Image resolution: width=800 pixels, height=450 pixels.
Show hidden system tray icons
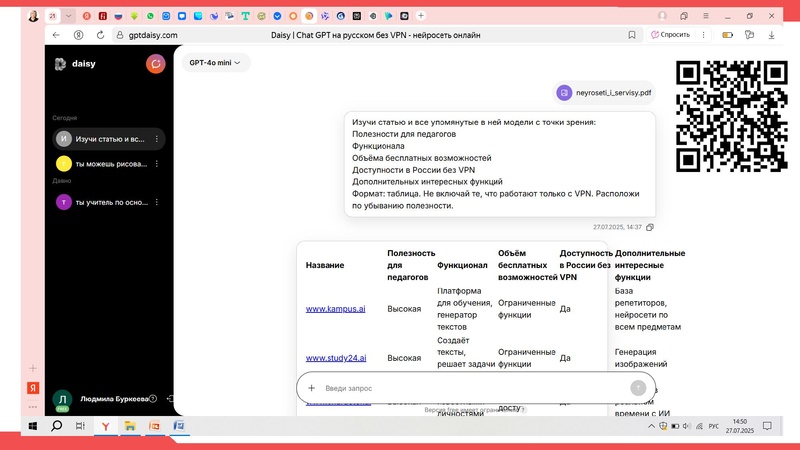[x=651, y=426]
